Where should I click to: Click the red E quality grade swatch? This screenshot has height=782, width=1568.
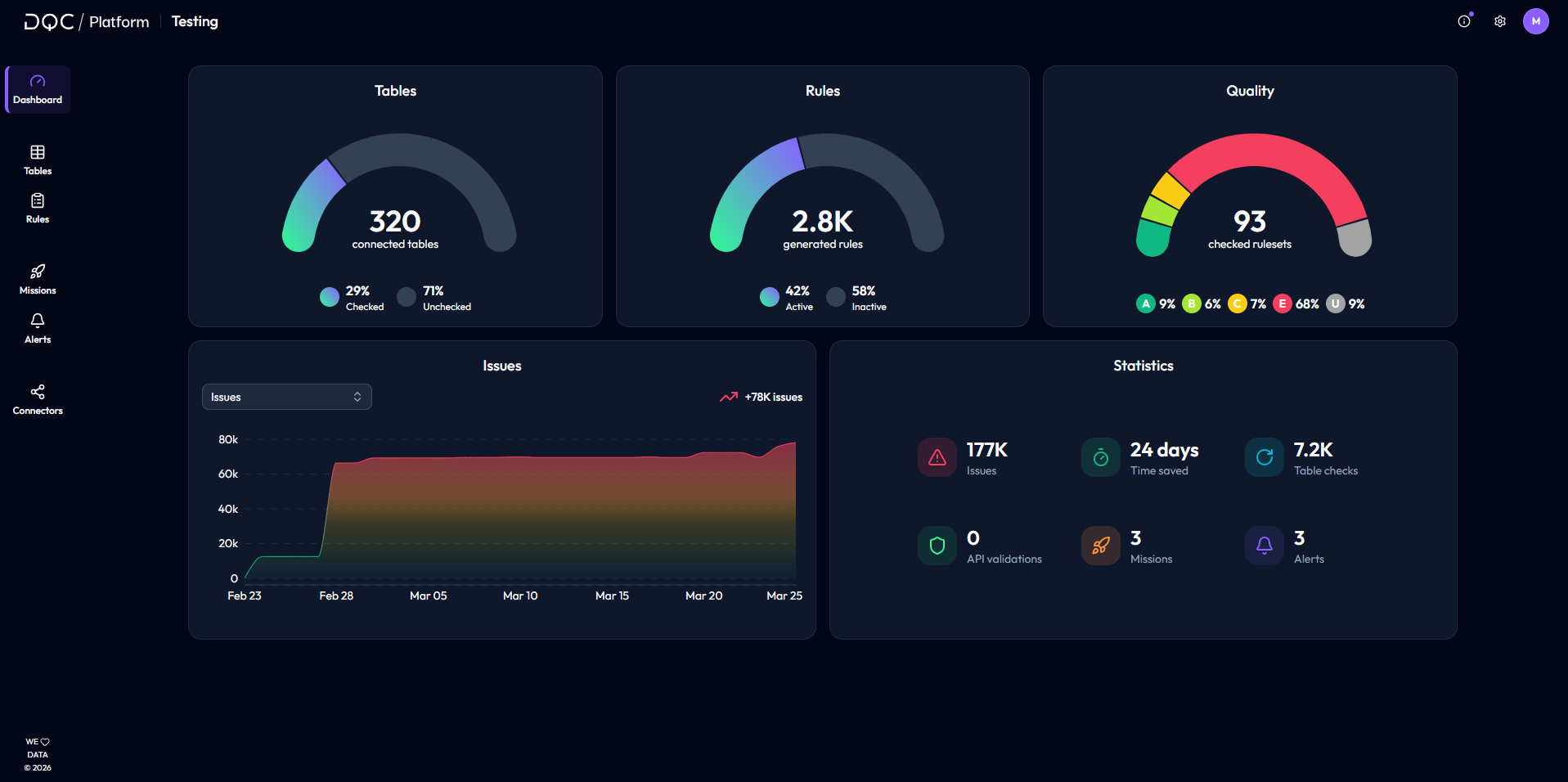pyautogui.click(x=1283, y=303)
